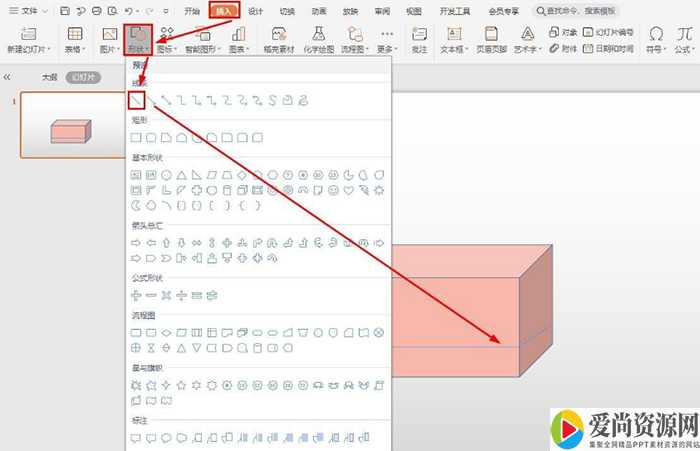Image resolution: width=700 pixels, height=451 pixels.
Task: Switch to the 设计 design tab
Action: 256,11
